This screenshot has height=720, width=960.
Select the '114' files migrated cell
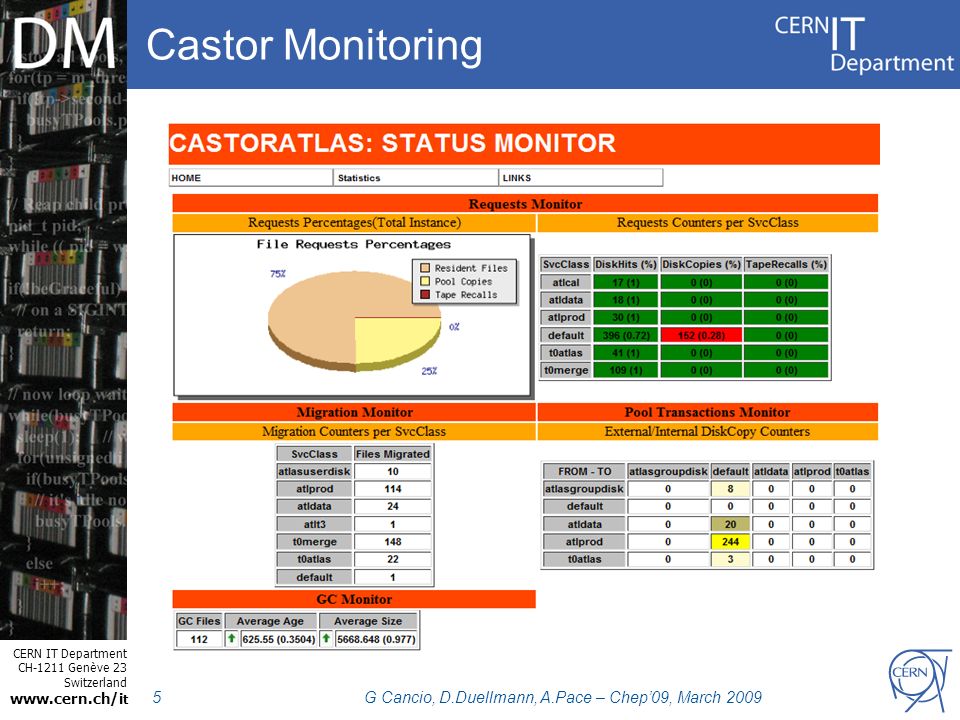(392, 489)
